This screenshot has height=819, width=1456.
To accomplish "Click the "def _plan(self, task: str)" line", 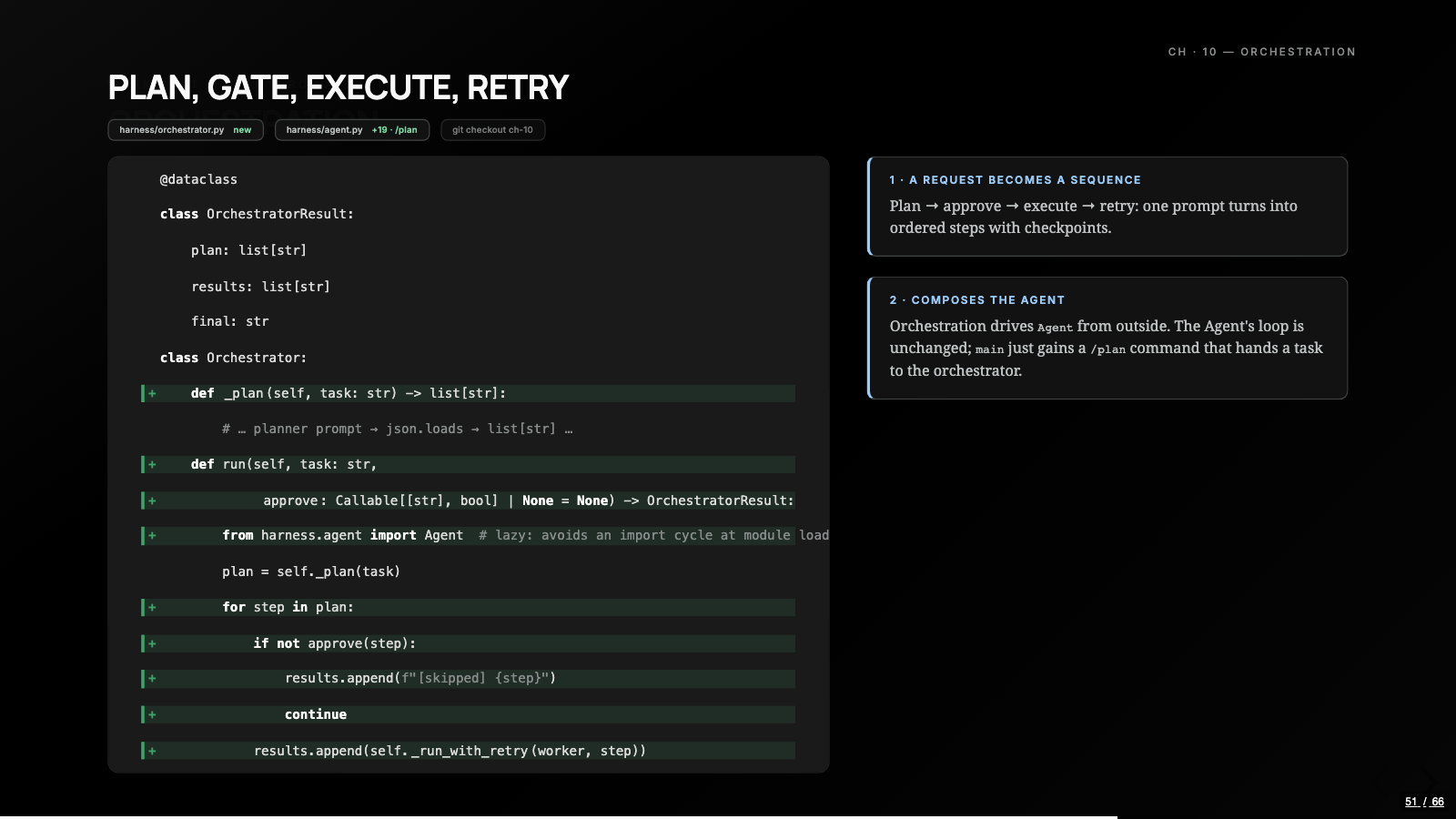I will (469, 393).
